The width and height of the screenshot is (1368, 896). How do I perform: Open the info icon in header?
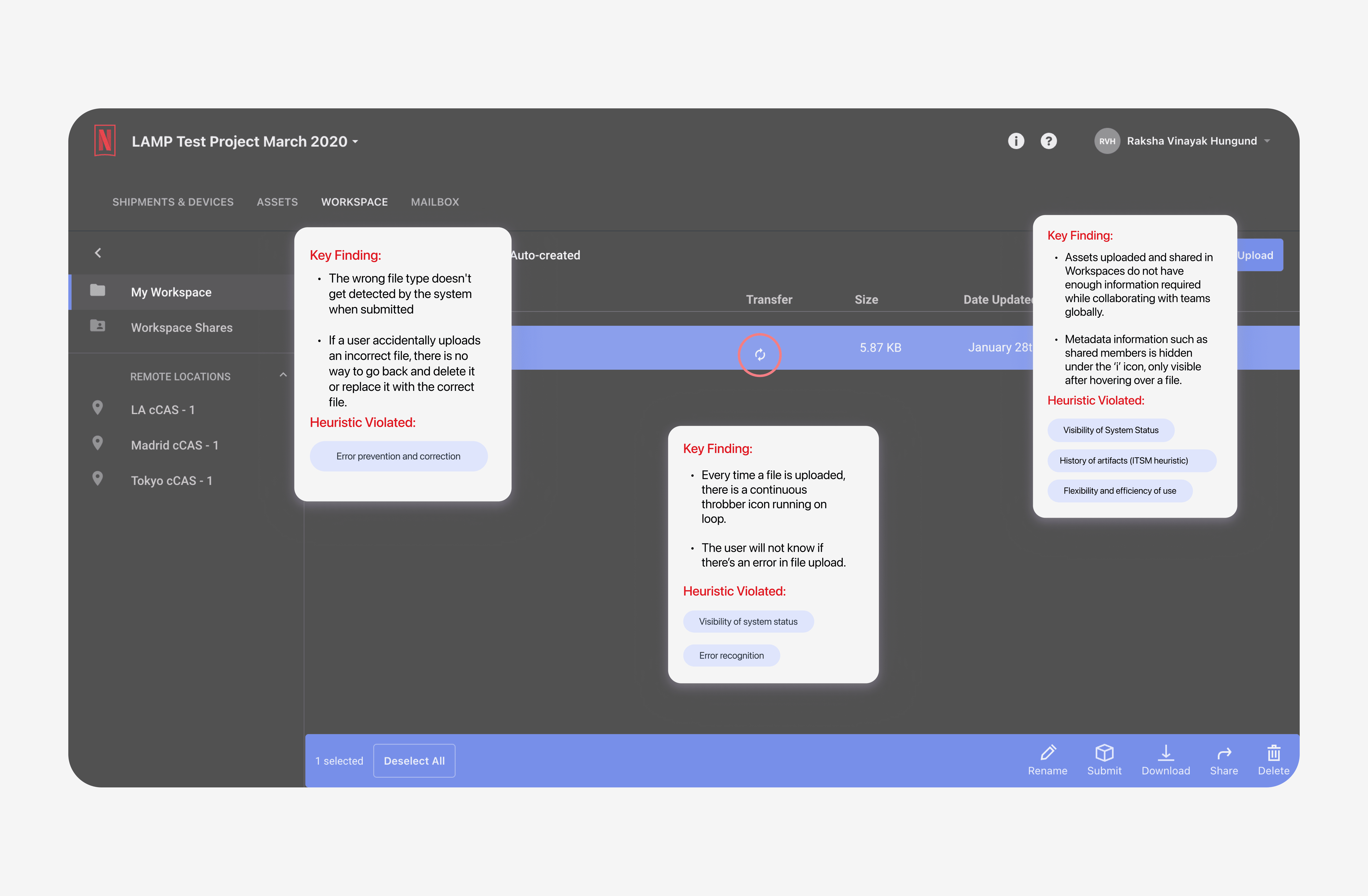click(x=1016, y=141)
